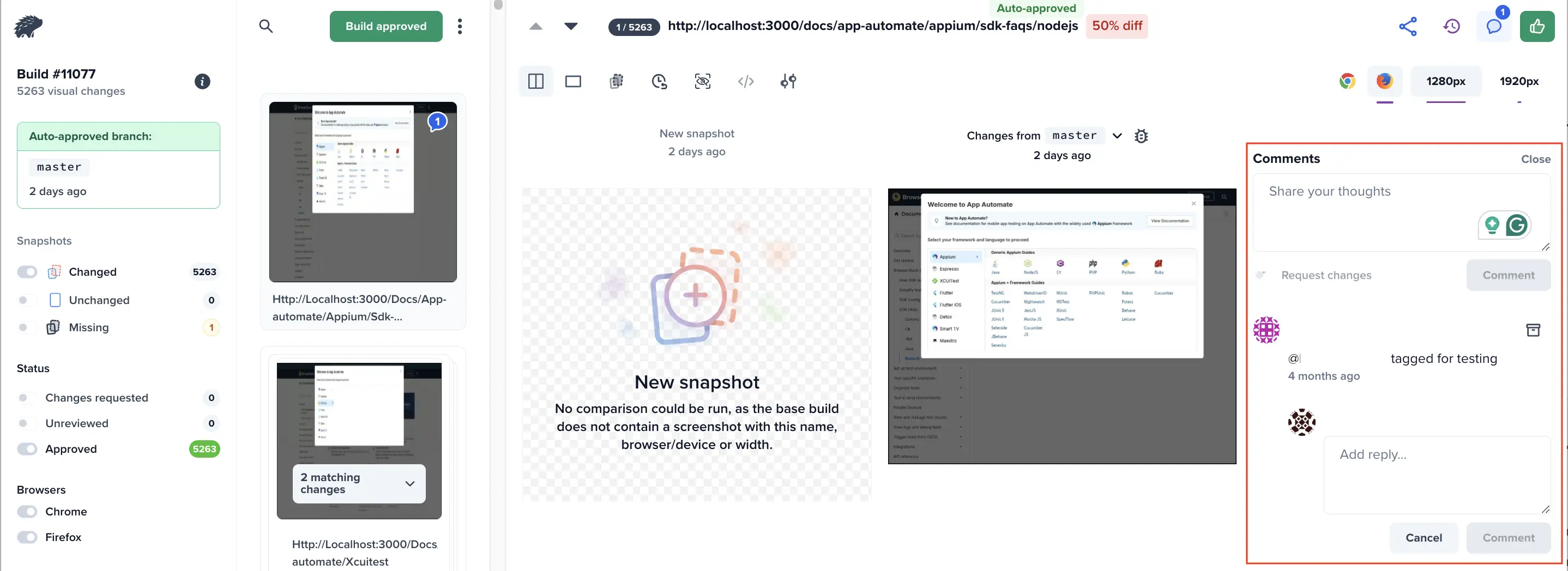Open the build options kebab menu
1568x571 pixels.
[x=460, y=26]
